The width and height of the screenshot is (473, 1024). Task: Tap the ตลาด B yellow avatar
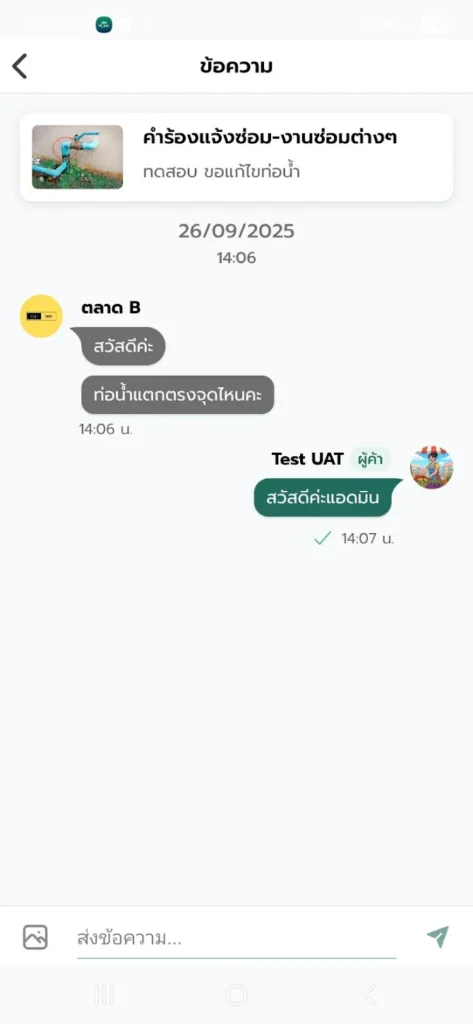41,316
